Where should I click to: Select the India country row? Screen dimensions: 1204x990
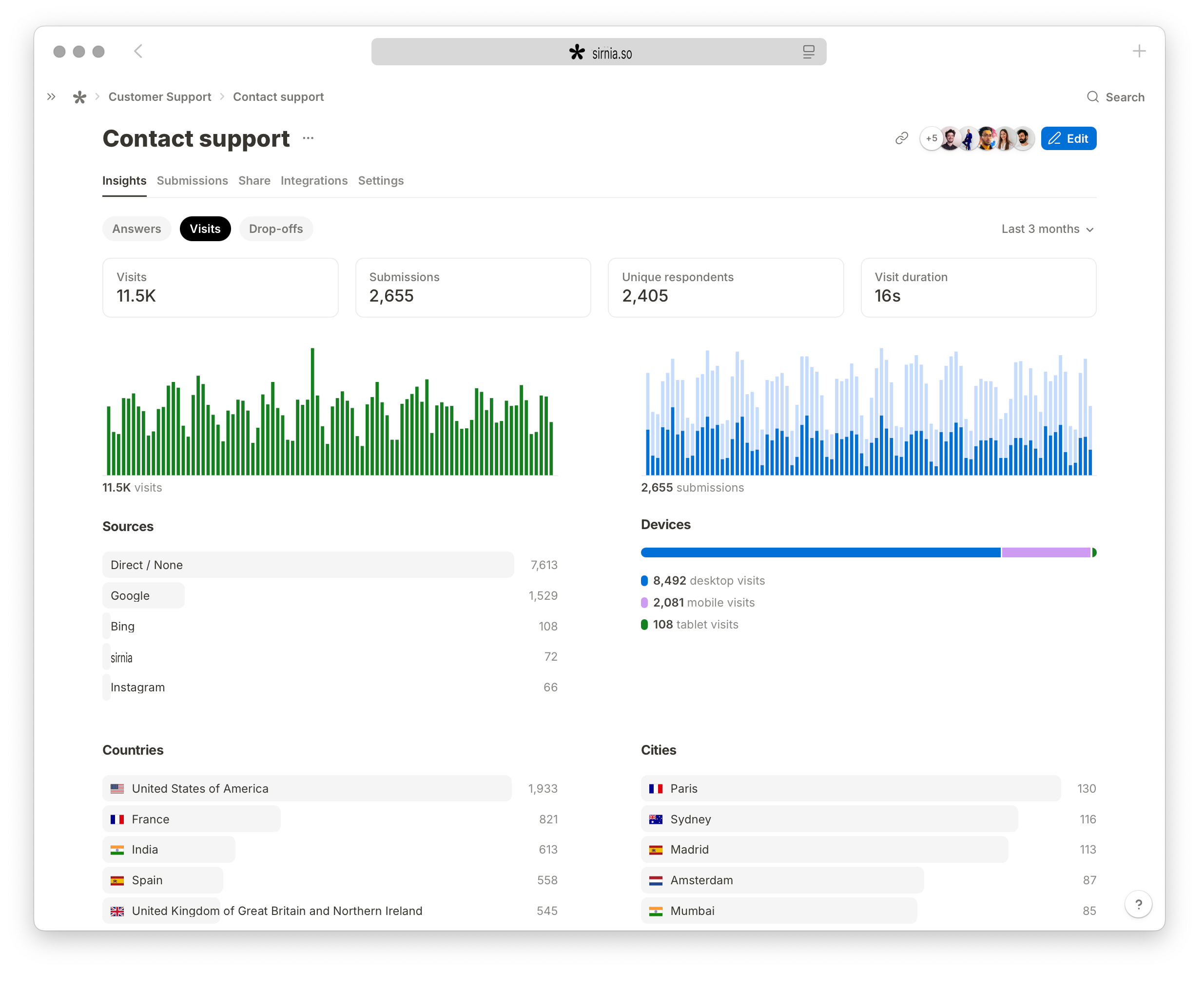click(330, 850)
